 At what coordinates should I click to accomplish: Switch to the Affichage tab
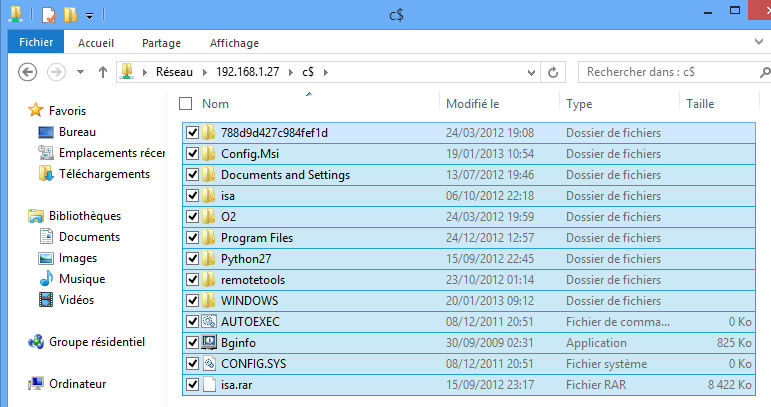(x=234, y=43)
